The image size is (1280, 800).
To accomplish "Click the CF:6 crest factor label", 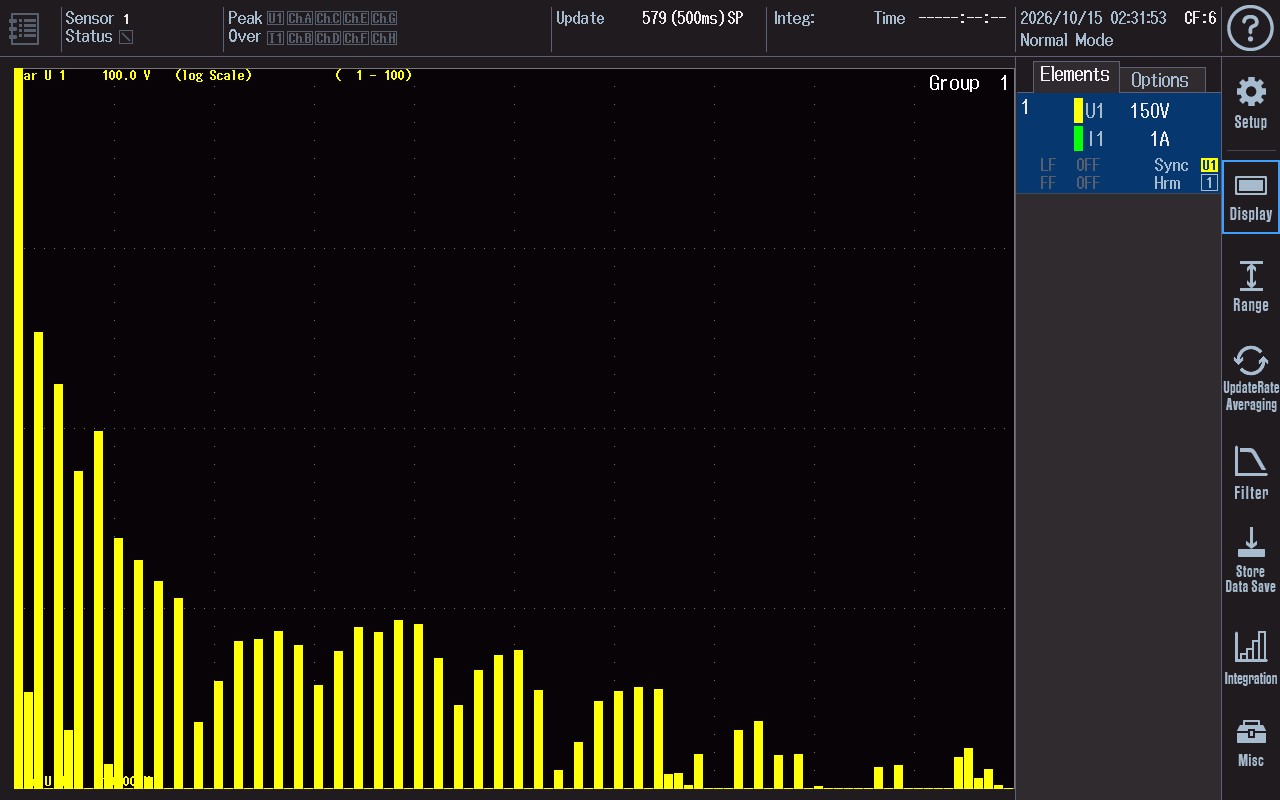I will 1200,18.
